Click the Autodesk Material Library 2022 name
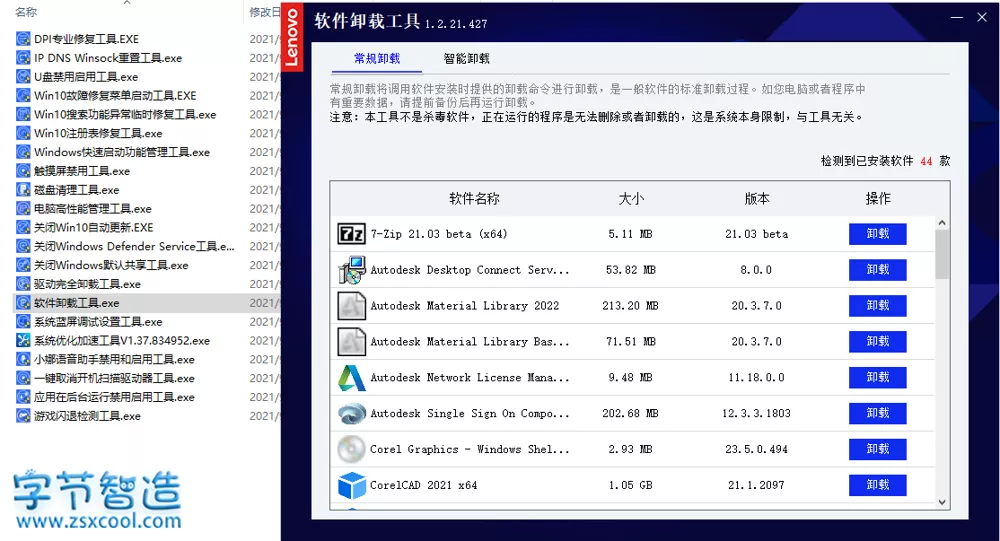 pos(465,306)
